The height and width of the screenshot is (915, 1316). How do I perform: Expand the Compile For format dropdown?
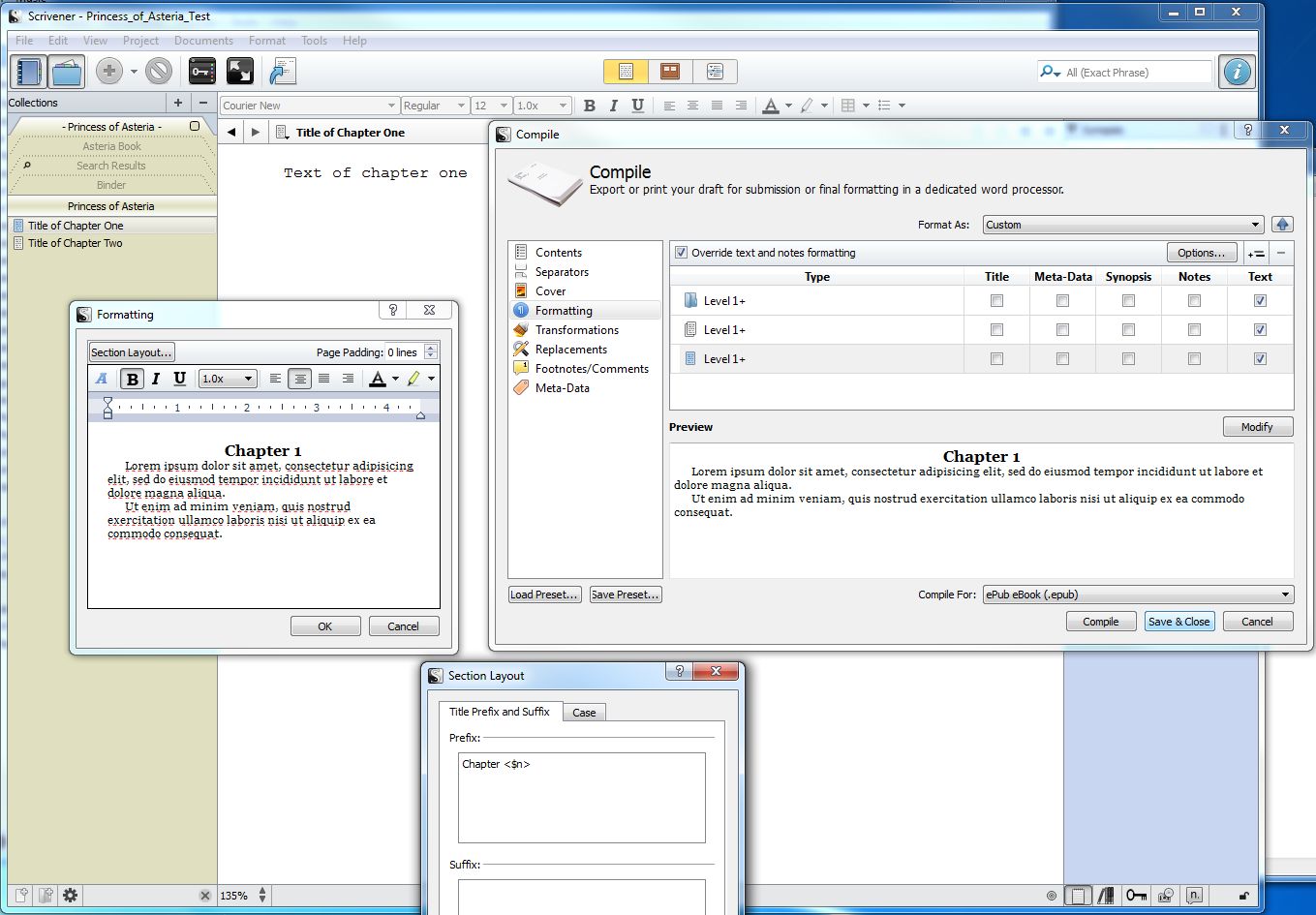click(x=1138, y=595)
